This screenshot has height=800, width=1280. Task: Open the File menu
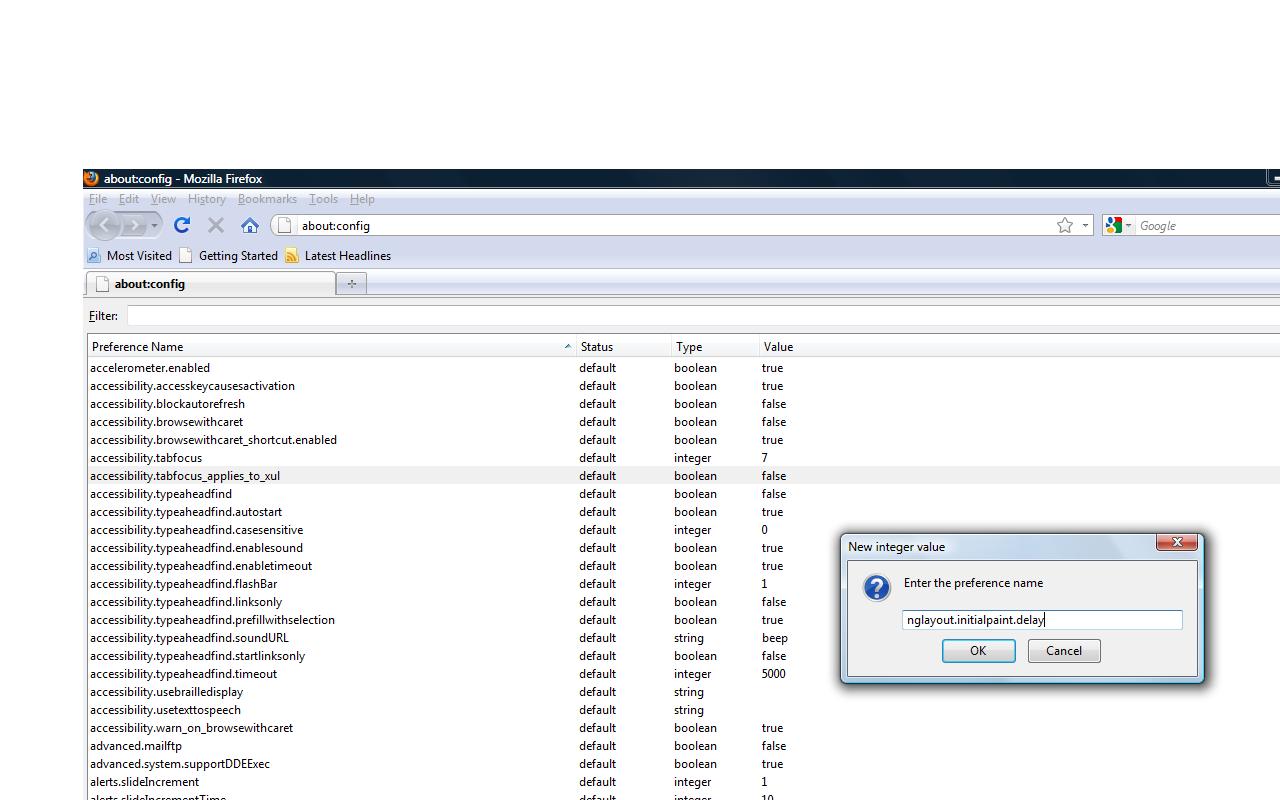pyautogui.click(x=98, y=199)
